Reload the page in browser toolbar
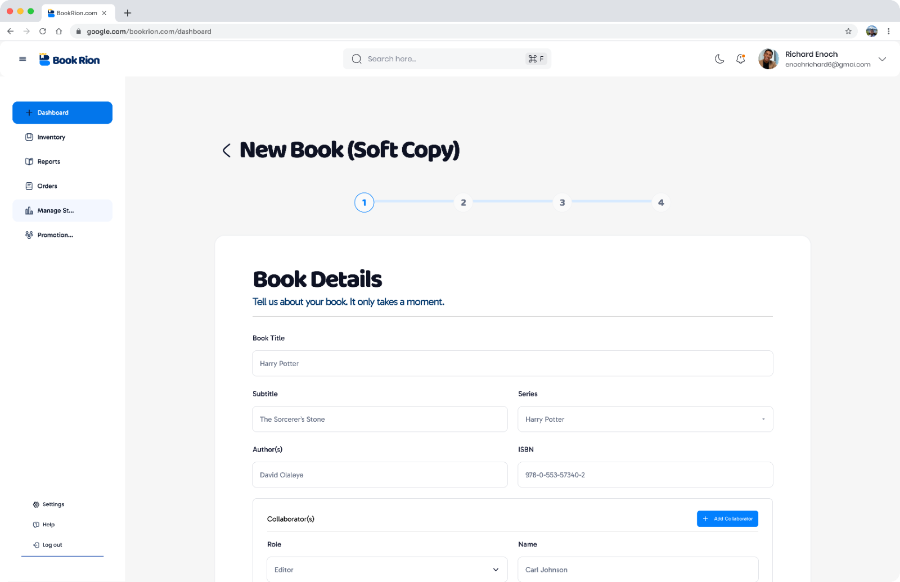 (42, 31)
